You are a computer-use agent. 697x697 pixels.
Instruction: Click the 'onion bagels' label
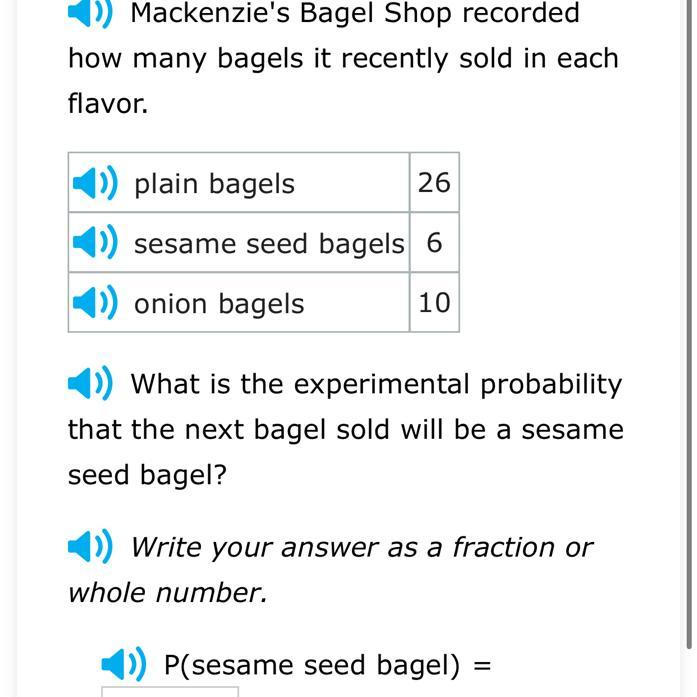(219, 304)
